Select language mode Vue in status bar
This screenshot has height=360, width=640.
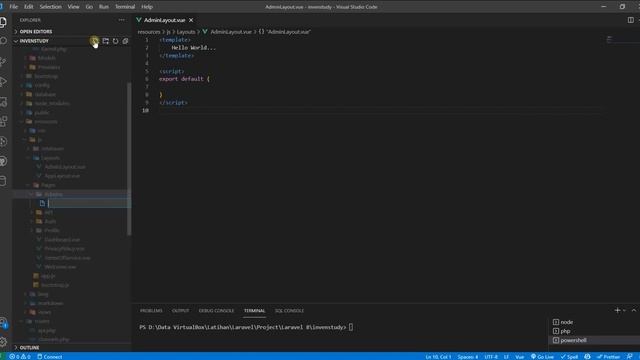[520, 356]
